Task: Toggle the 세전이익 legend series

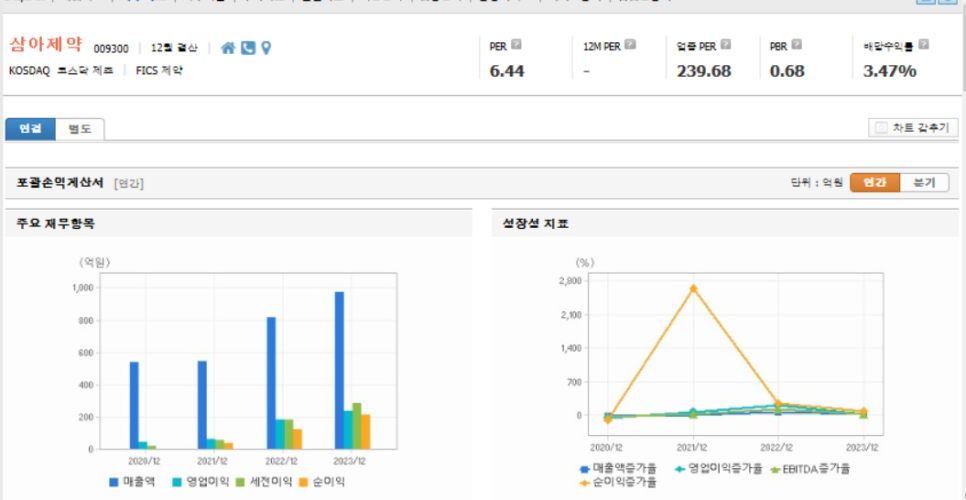Action: (x=264, y=482)
